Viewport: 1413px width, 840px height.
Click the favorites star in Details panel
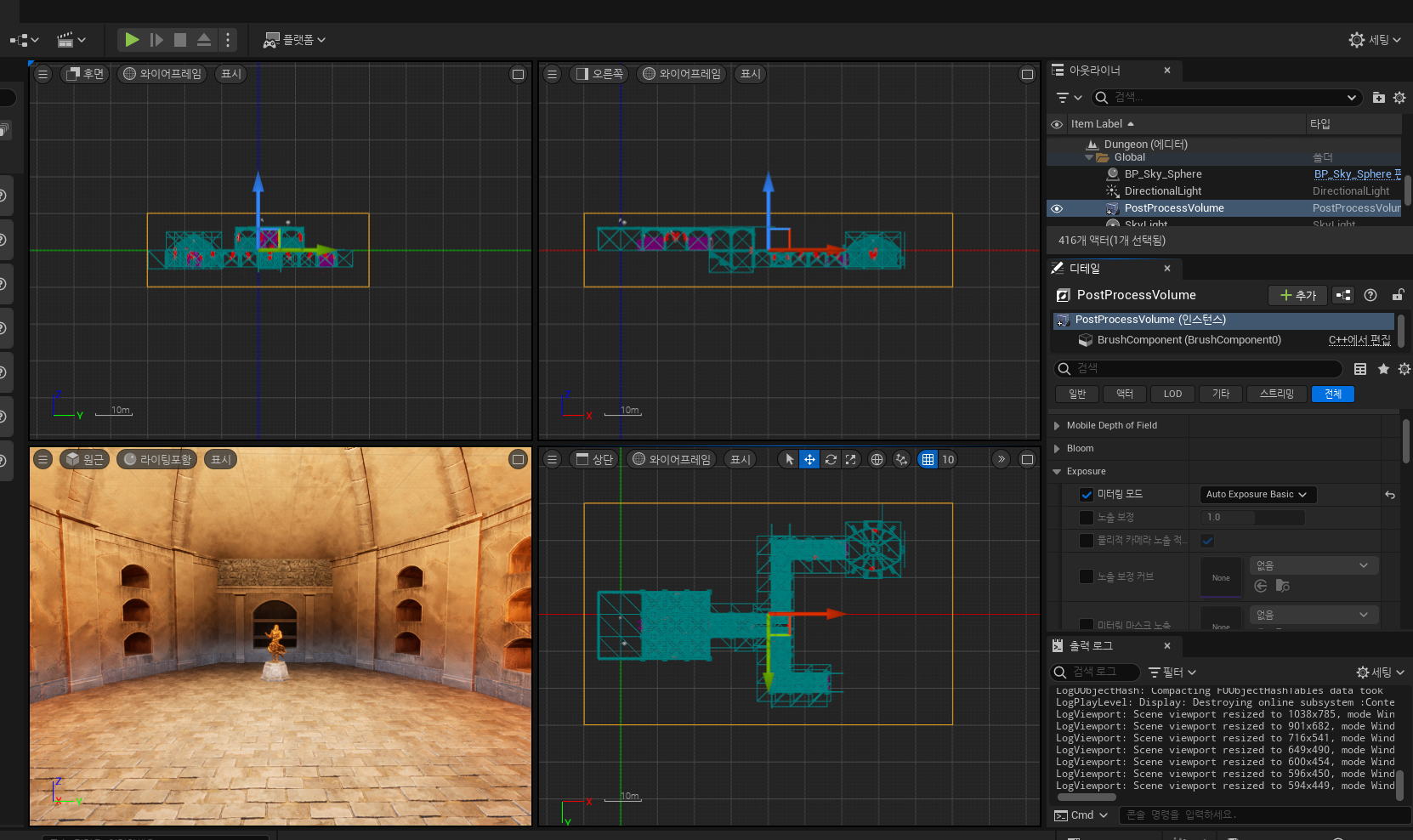point(1383,369)
